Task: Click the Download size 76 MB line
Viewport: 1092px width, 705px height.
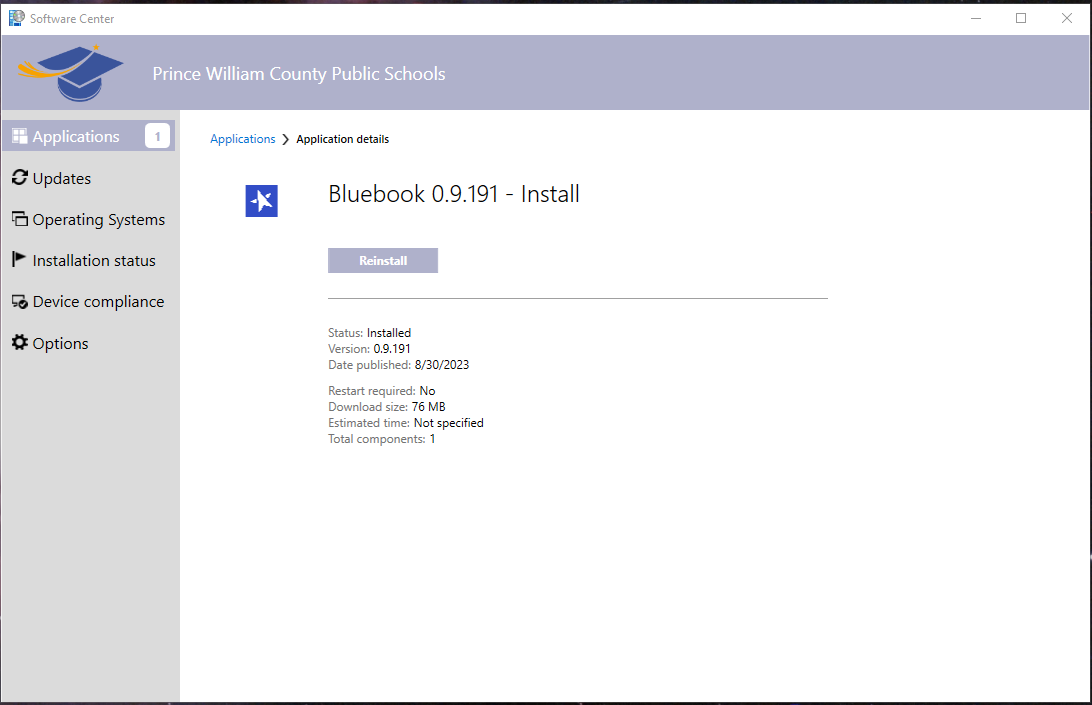Action: coord(387,407)
